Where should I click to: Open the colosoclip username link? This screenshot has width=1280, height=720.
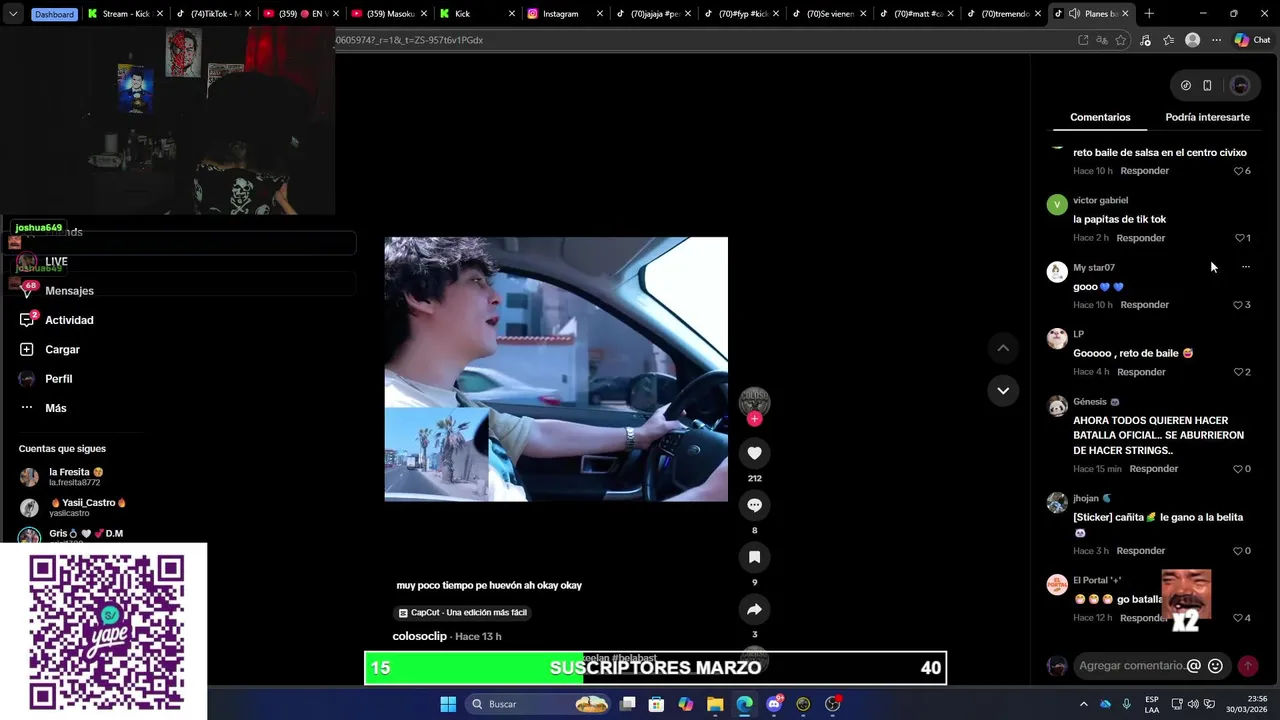click(x=419, y=636)
